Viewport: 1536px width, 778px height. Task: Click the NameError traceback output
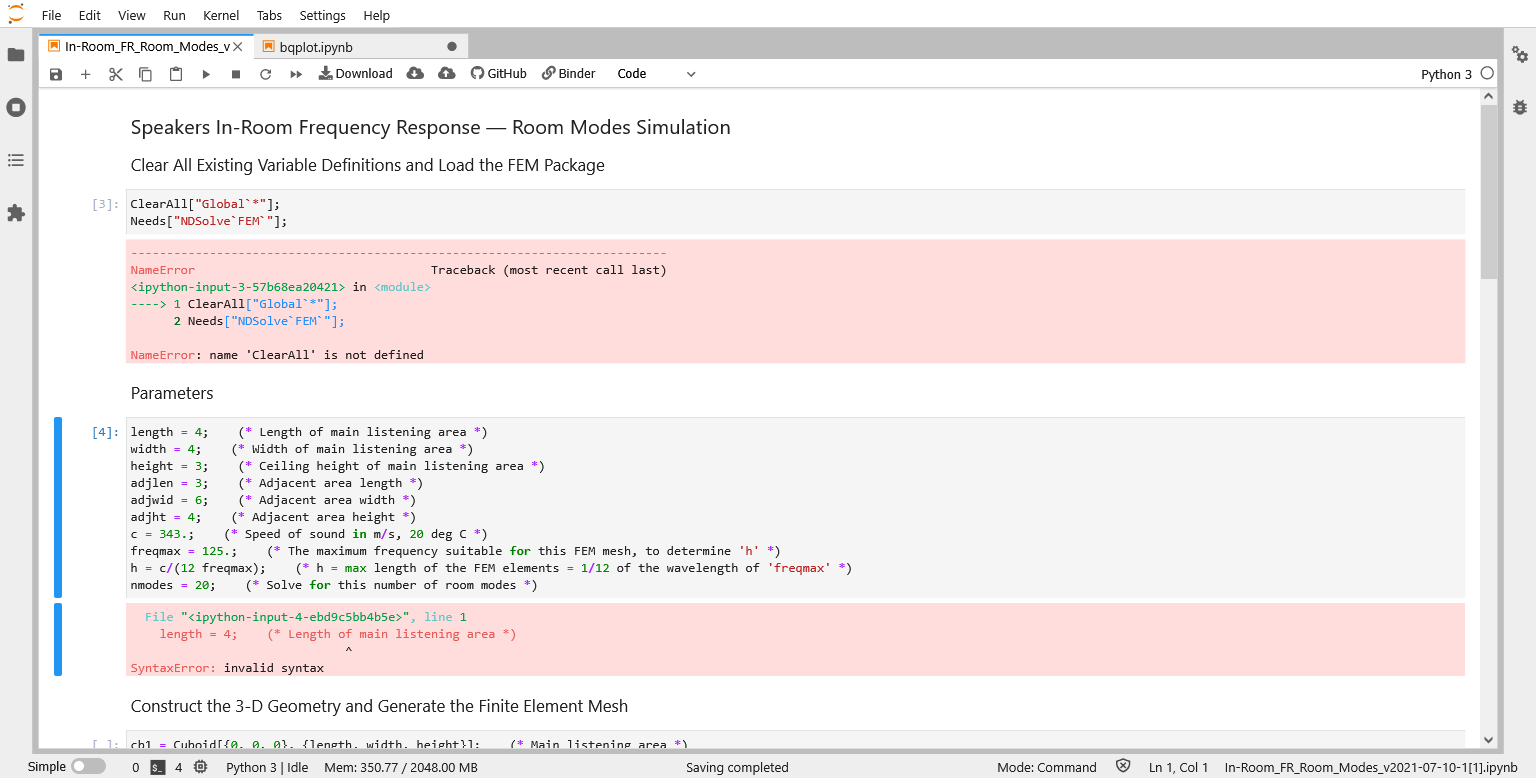point(795,301)
